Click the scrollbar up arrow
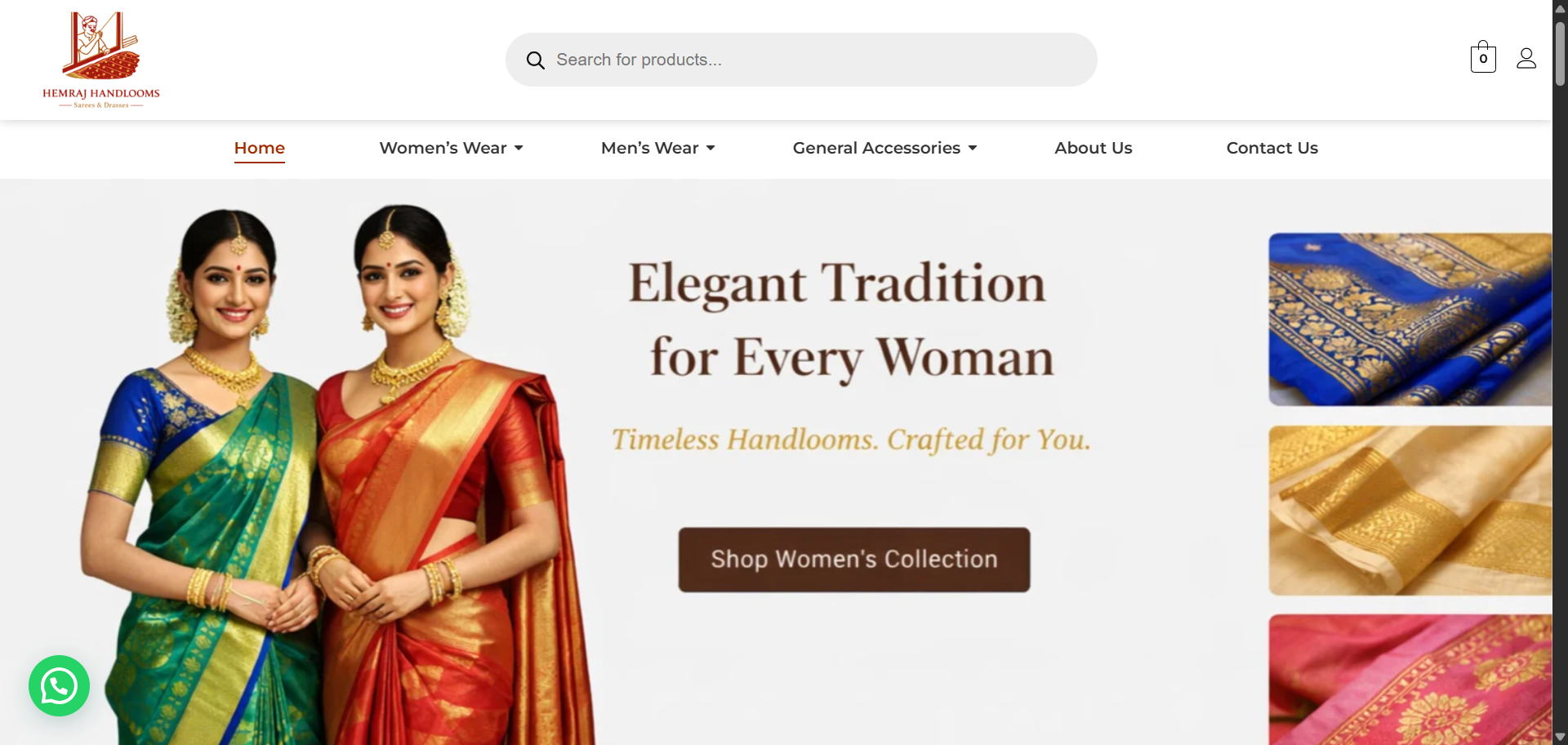 [x=1560, y=8]
